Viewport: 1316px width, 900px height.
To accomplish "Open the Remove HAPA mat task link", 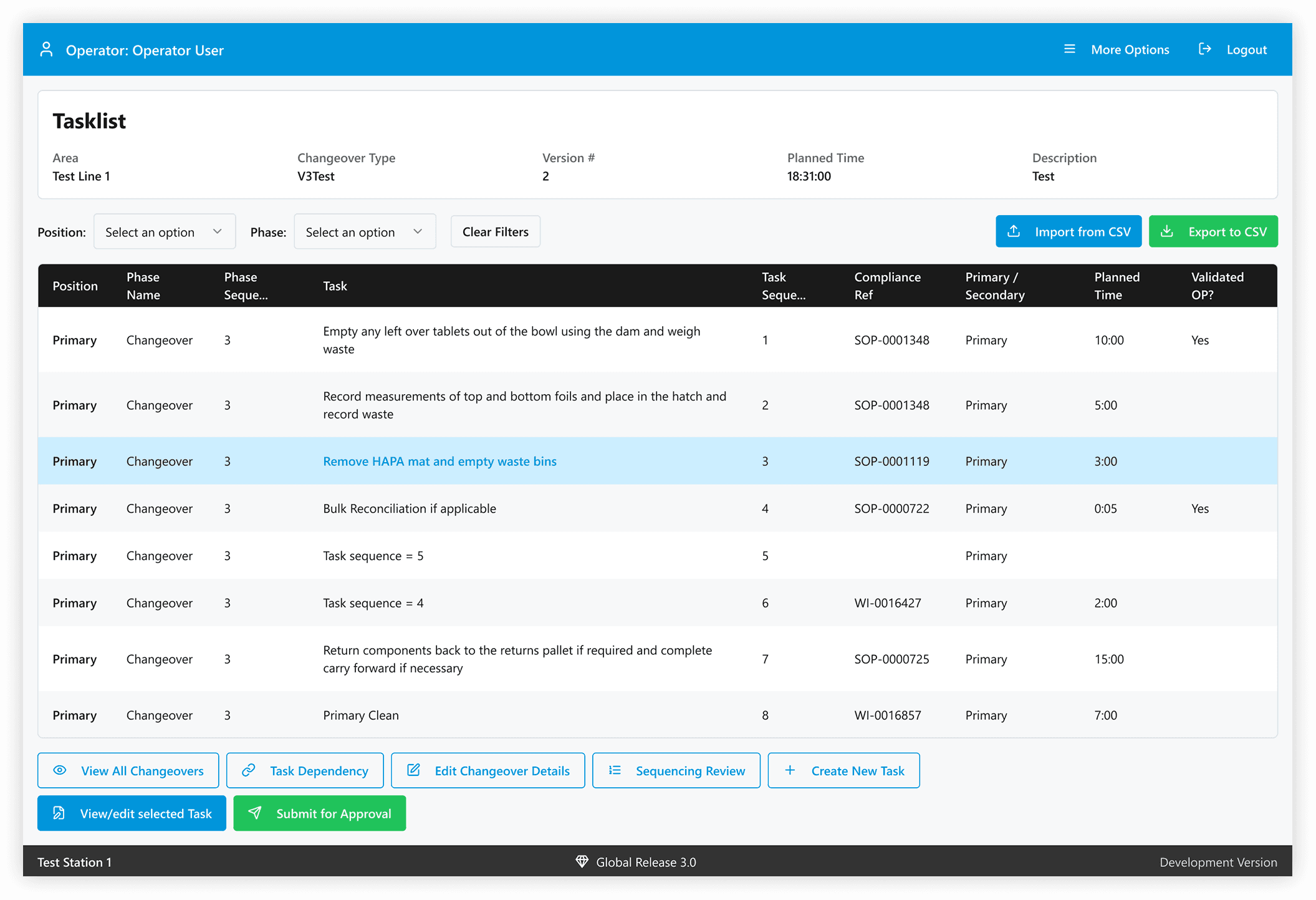I will point(439,461).
